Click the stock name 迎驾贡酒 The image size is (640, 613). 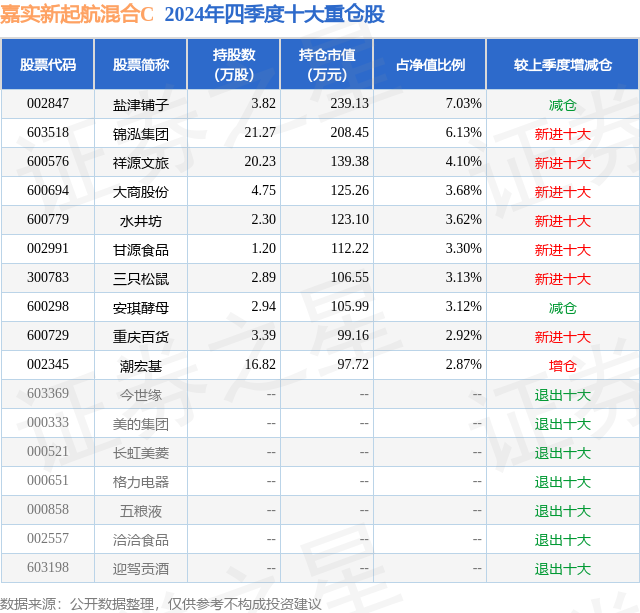[x=141, y=569]
